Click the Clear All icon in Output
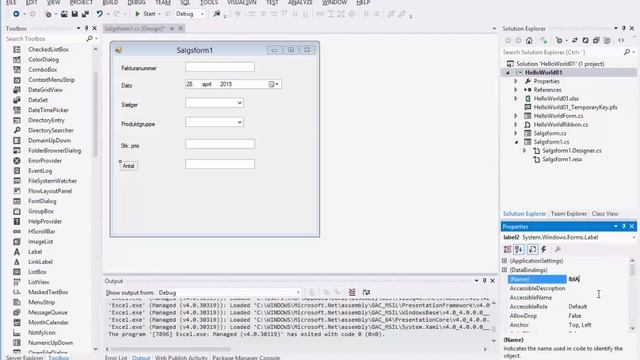Screen dimensions: 640x360 352,292
